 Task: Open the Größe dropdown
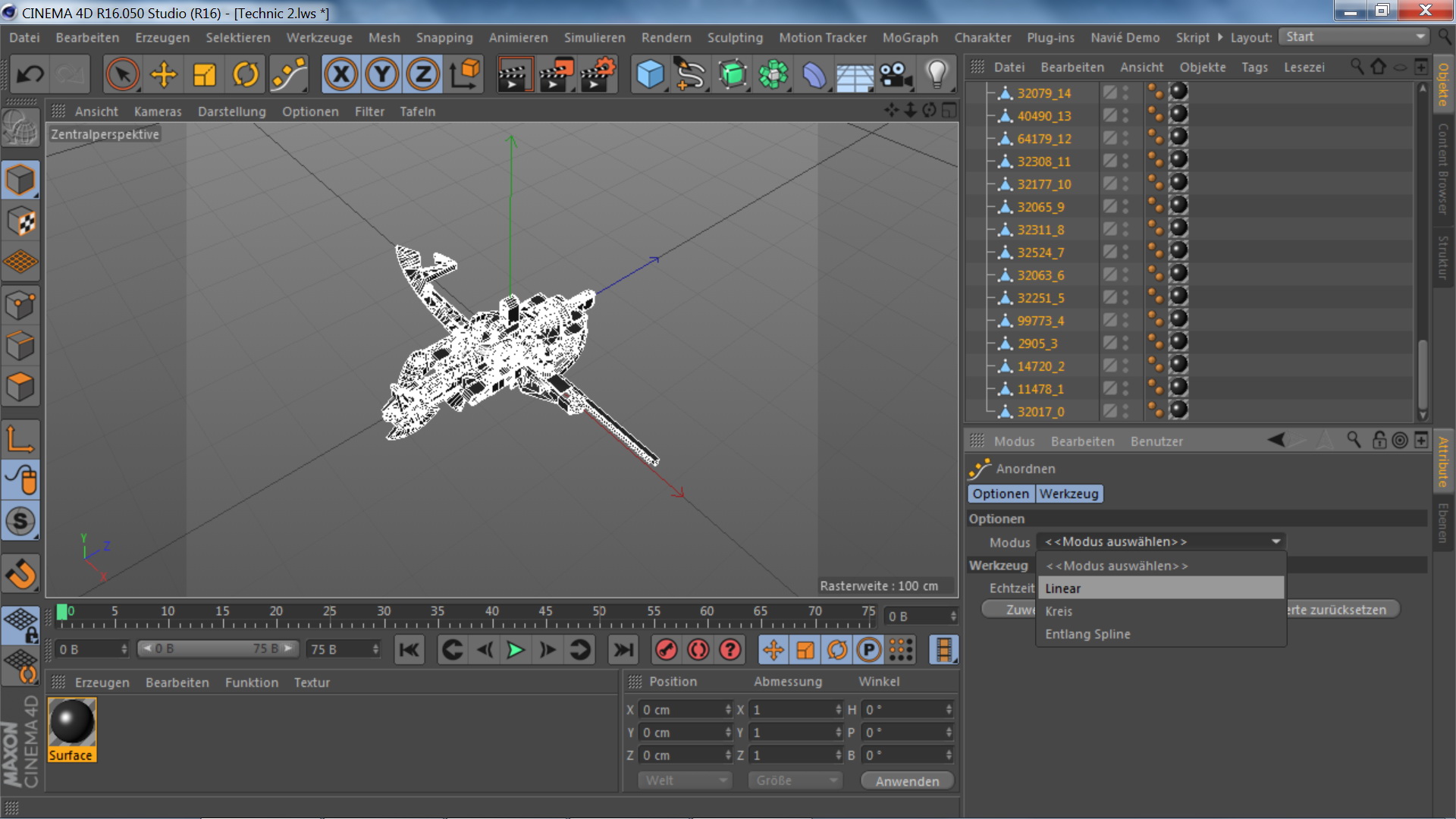[x=795, y=780]
